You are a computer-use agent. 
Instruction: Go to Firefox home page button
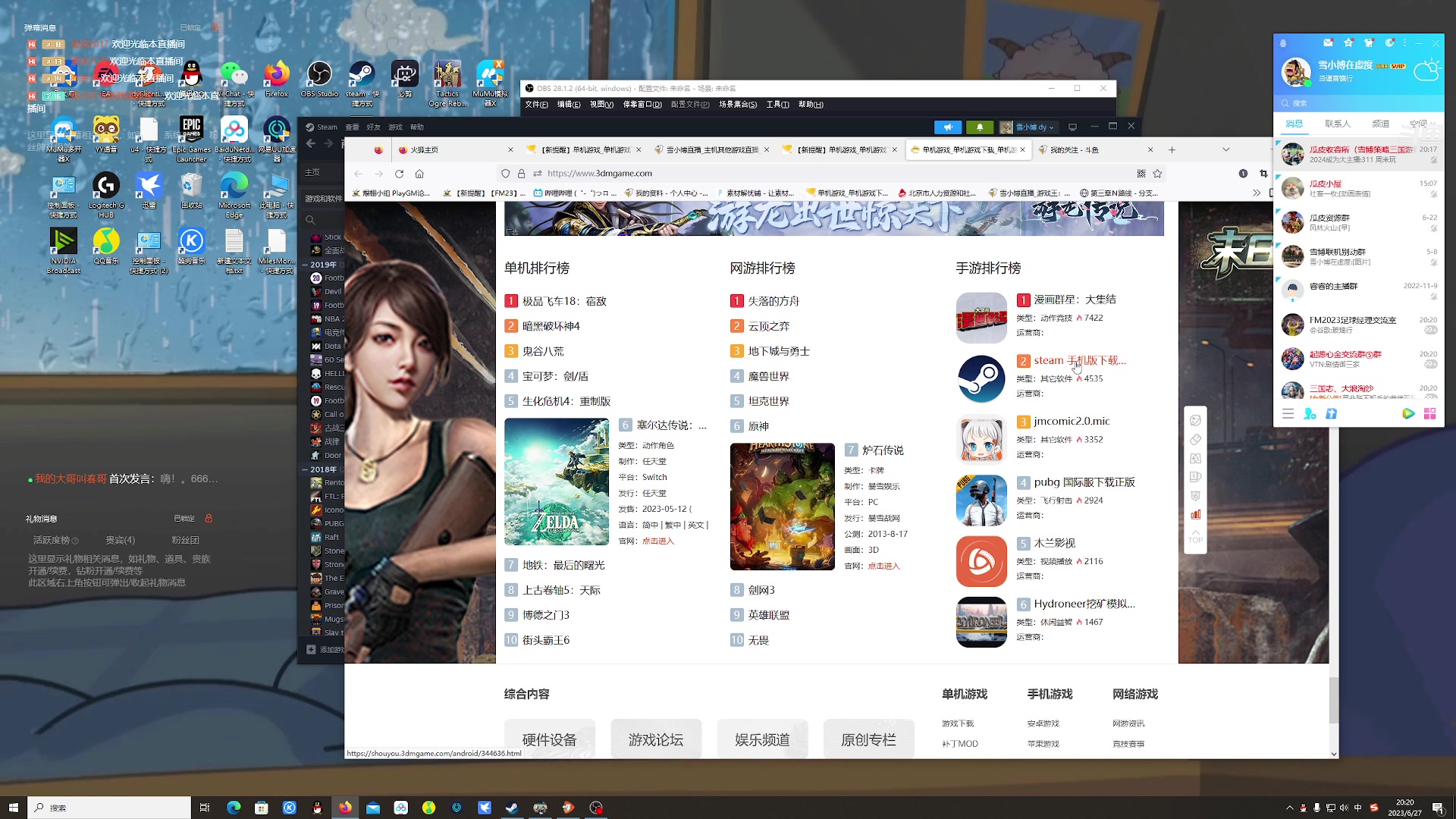click(x=419, y=174)
